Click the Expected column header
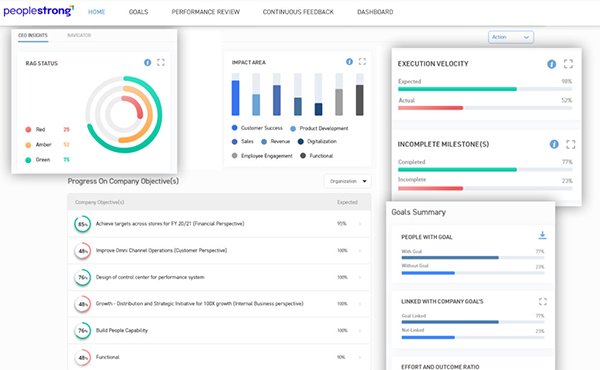 [x=347, y=202]
